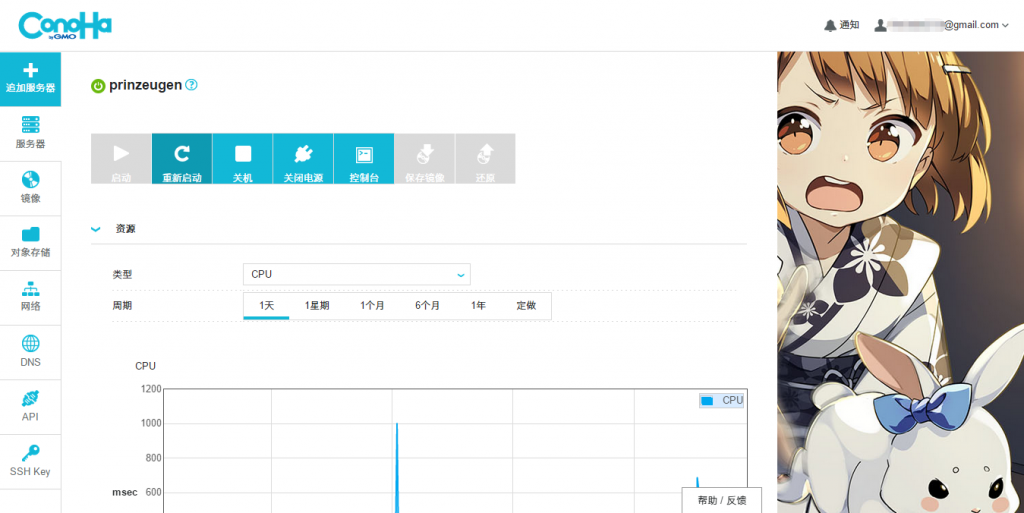Viewport: 1024px width, 513px height.
Task: Toggle the CPU legend color swatch
Action: [707, 400]
